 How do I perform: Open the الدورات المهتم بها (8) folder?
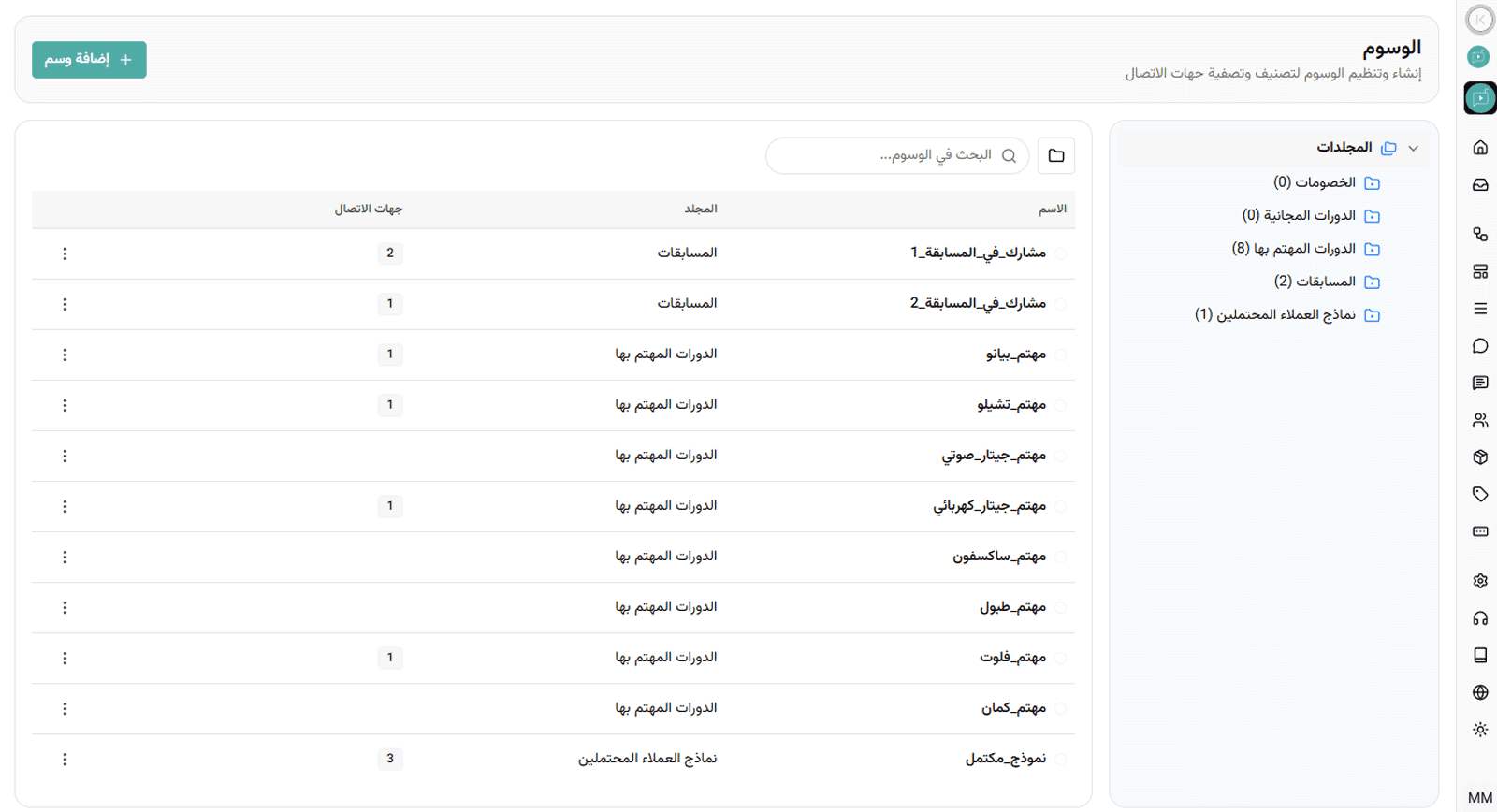(1306, 249)
